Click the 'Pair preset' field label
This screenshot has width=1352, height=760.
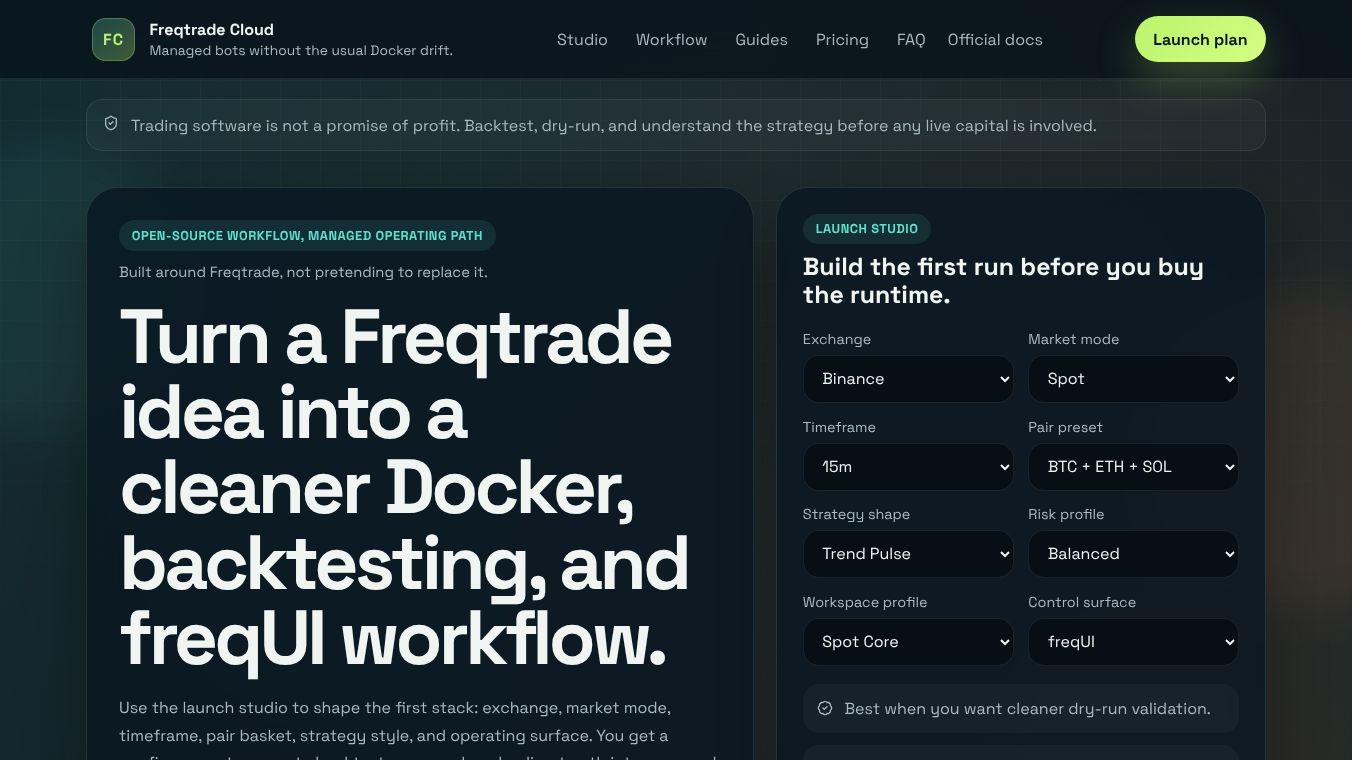coord(1065,427)
